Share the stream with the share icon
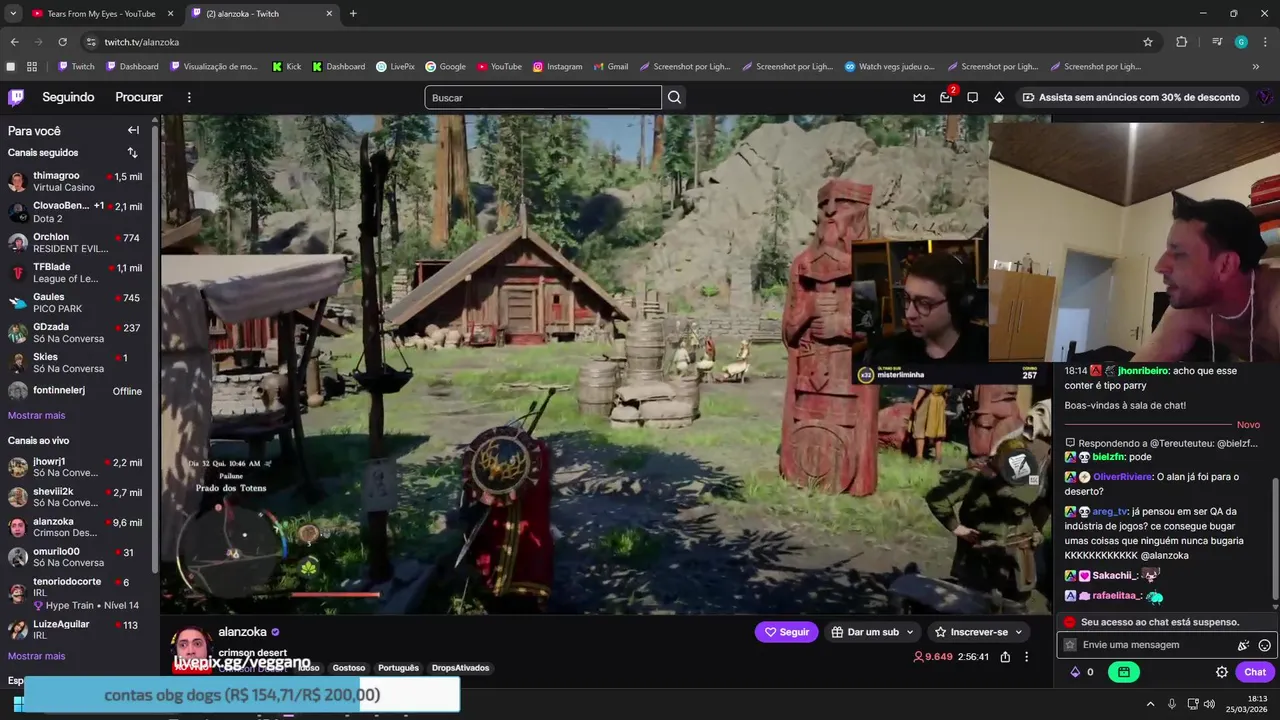Image resolution: width=1280 pixels, height=720 pixels. 1005,657
